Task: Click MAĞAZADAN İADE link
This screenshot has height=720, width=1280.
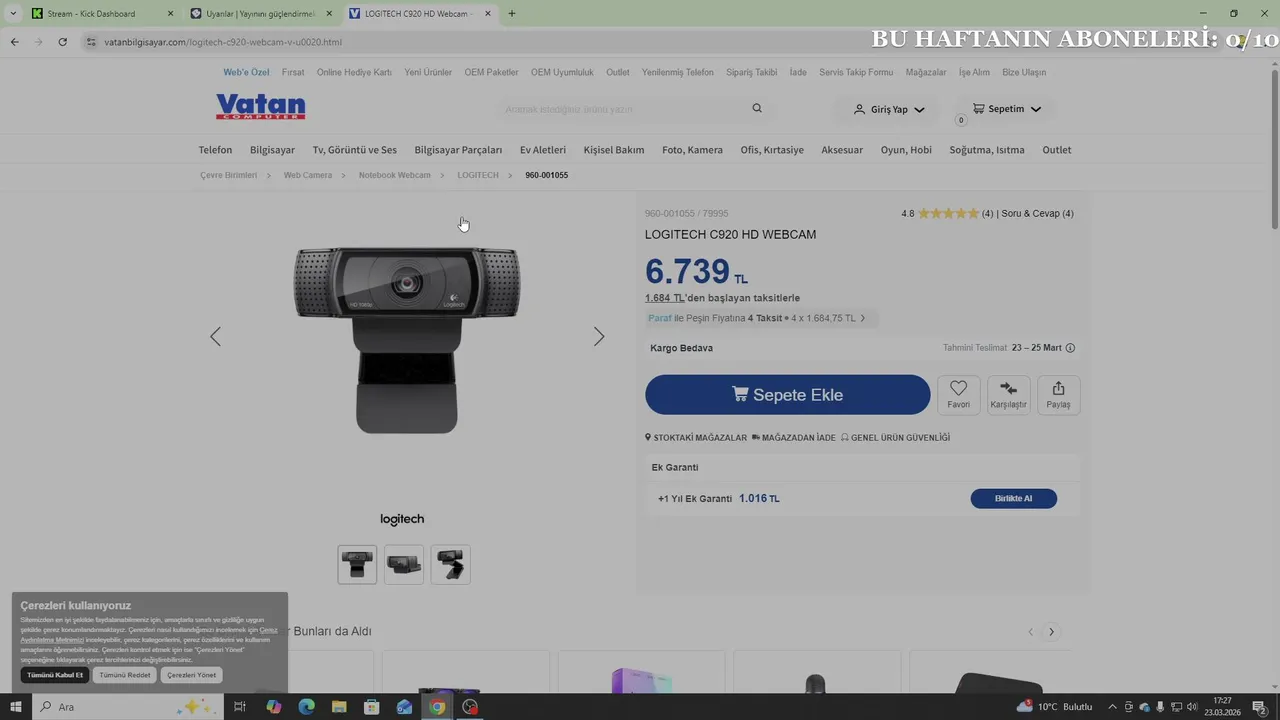Action: 794,438
